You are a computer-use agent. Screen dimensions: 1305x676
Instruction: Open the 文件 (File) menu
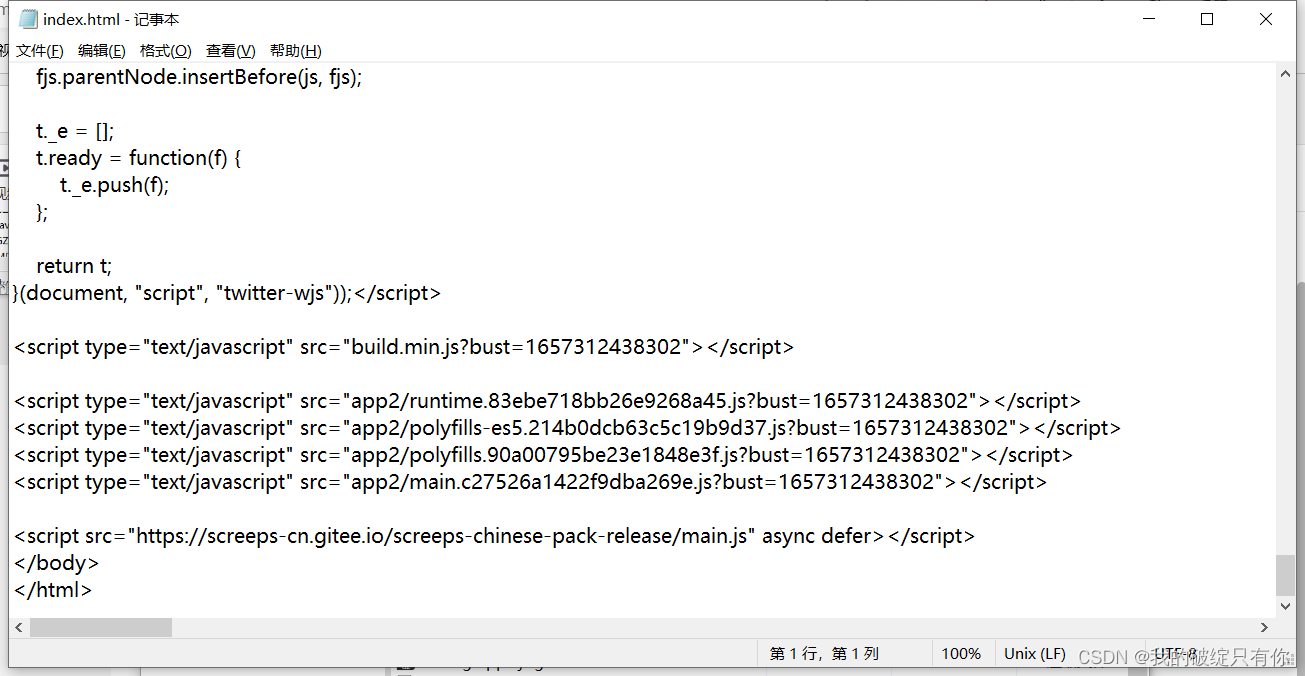(x=39, y=50)
